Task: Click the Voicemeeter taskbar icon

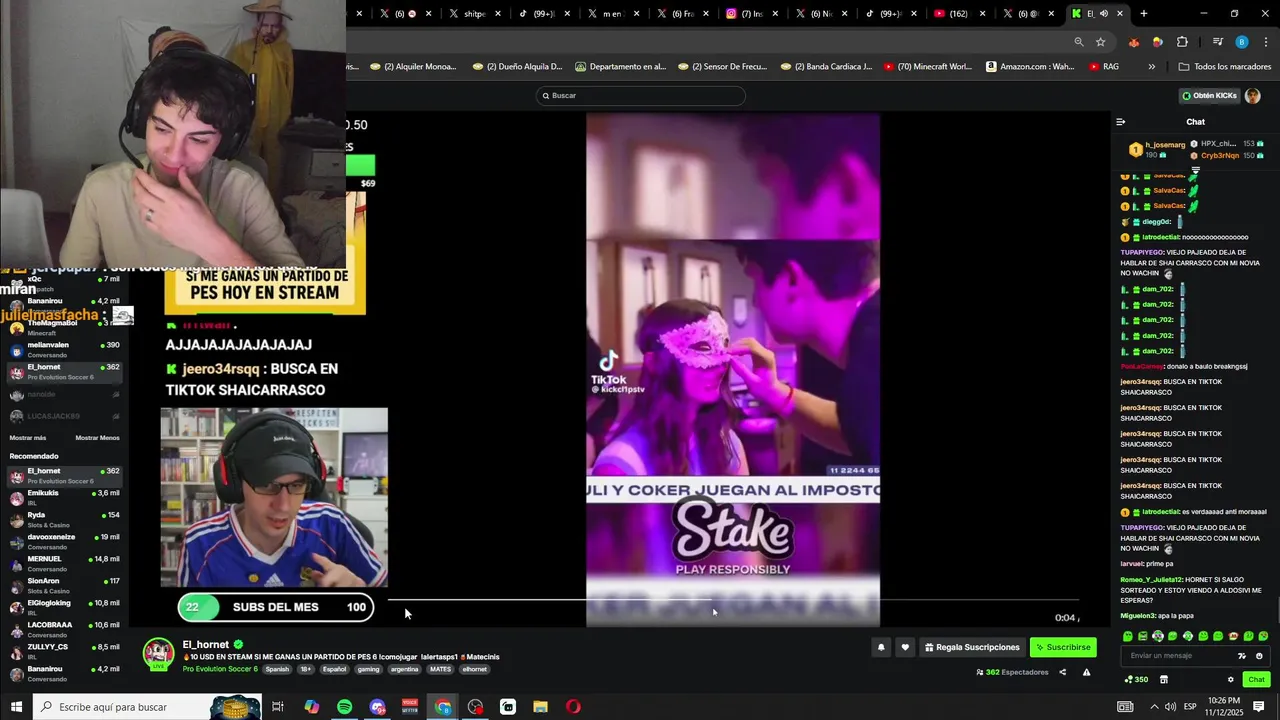Action: [410, 707]
